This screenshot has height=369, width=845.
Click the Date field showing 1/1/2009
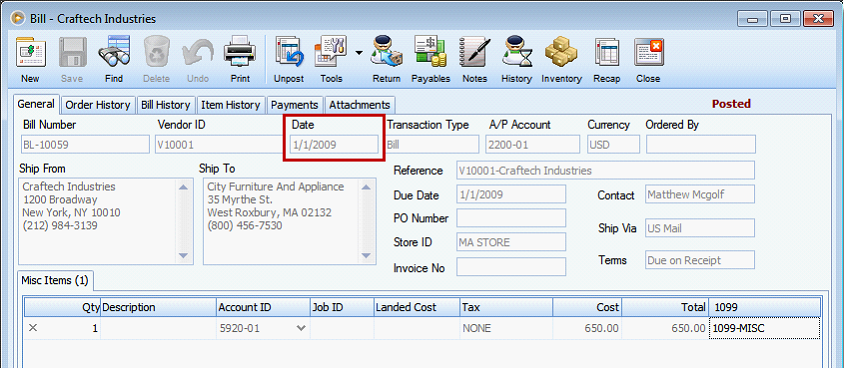click(x=334, y=144)
